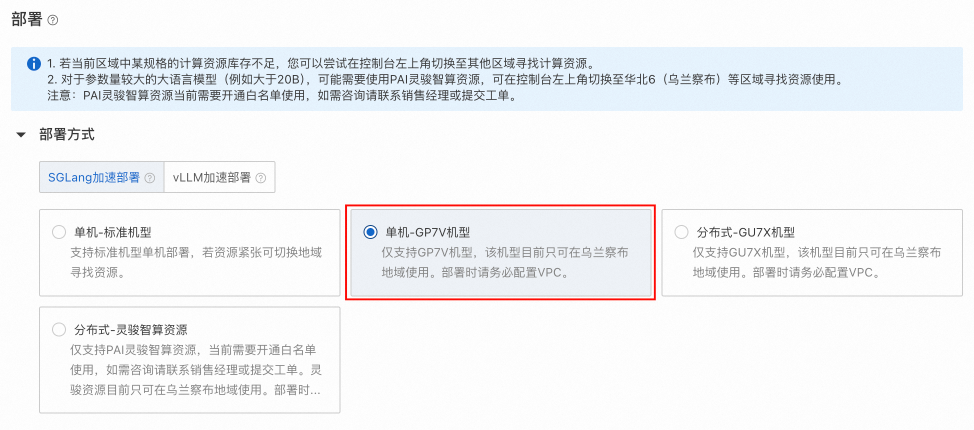Select the 单机-GP7V机型 radio button
This screenshot has width=974, height=430.
(x=370, y=232)
